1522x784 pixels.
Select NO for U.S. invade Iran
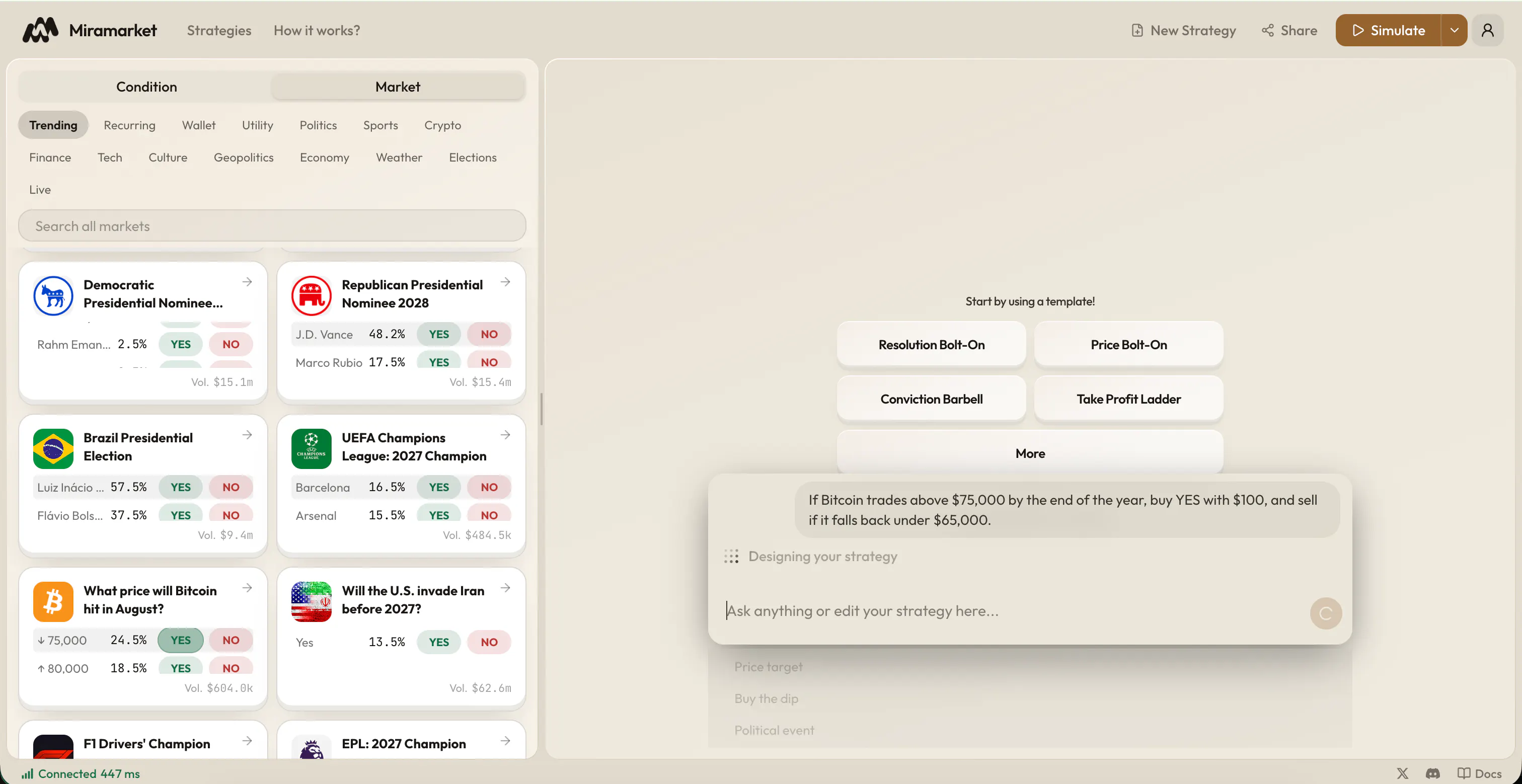[489, 642]
